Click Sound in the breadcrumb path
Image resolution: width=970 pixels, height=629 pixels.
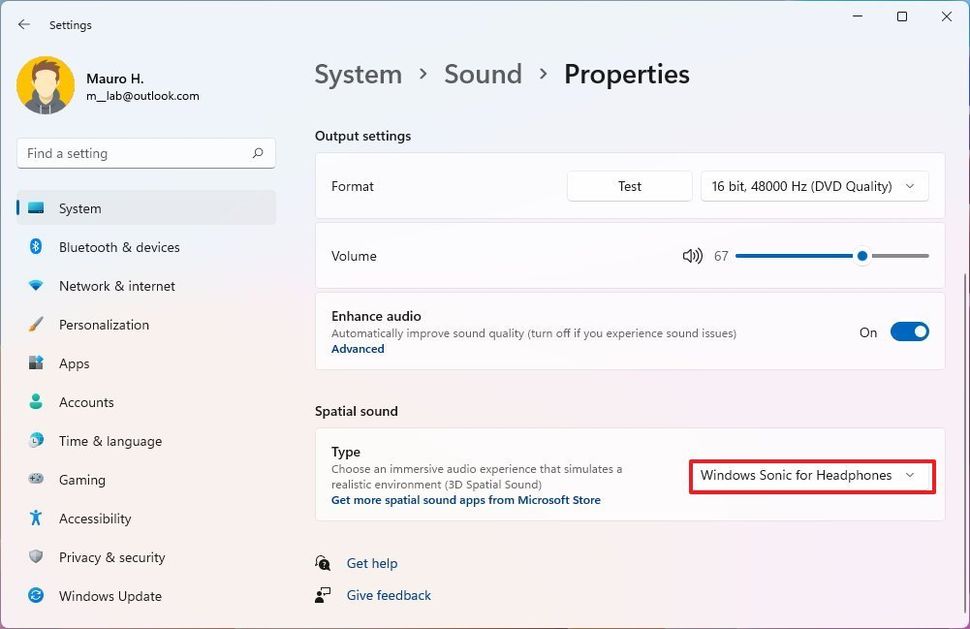coord(483,74)
